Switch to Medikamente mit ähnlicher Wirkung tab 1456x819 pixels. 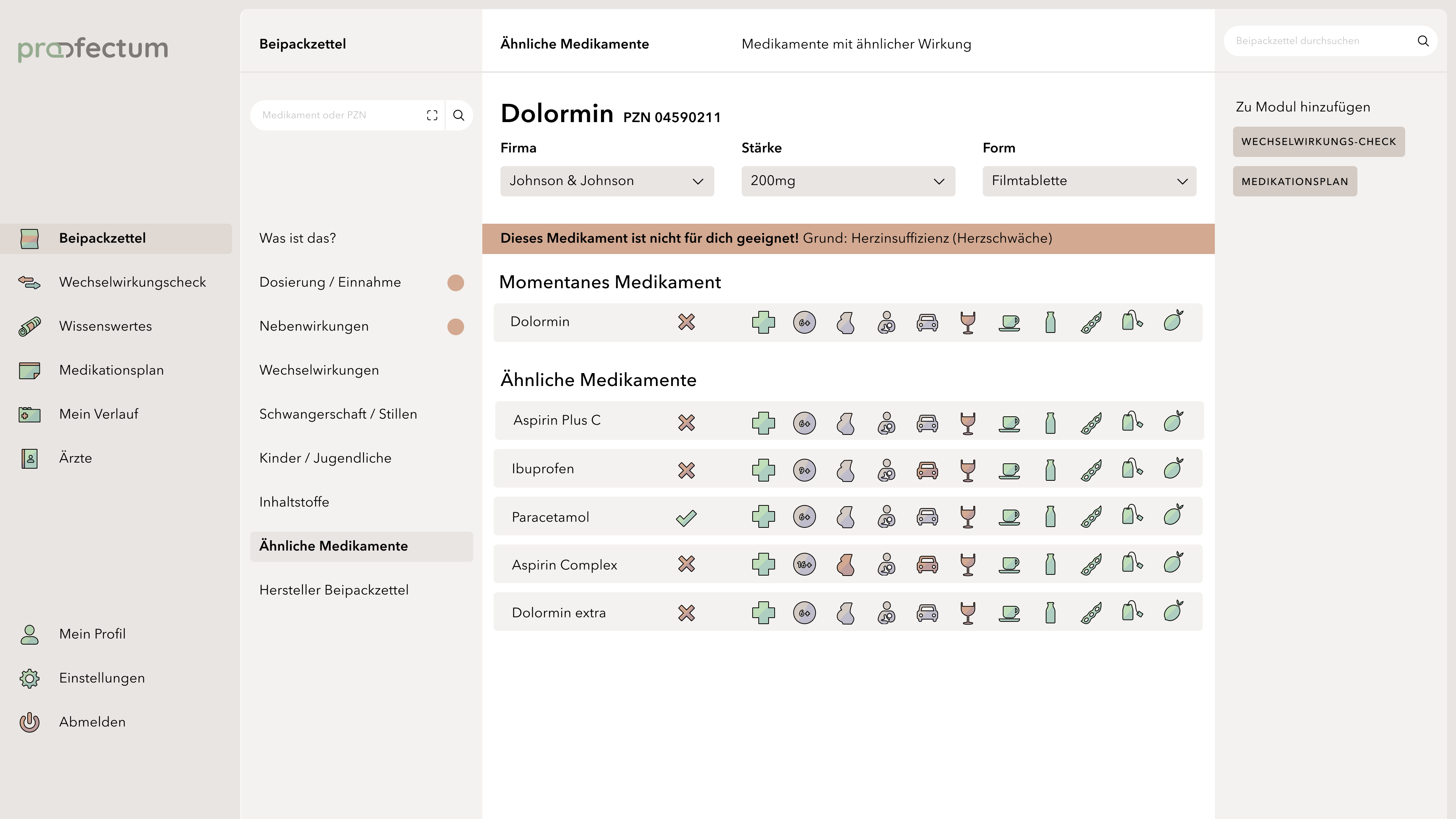click(856, 44)
